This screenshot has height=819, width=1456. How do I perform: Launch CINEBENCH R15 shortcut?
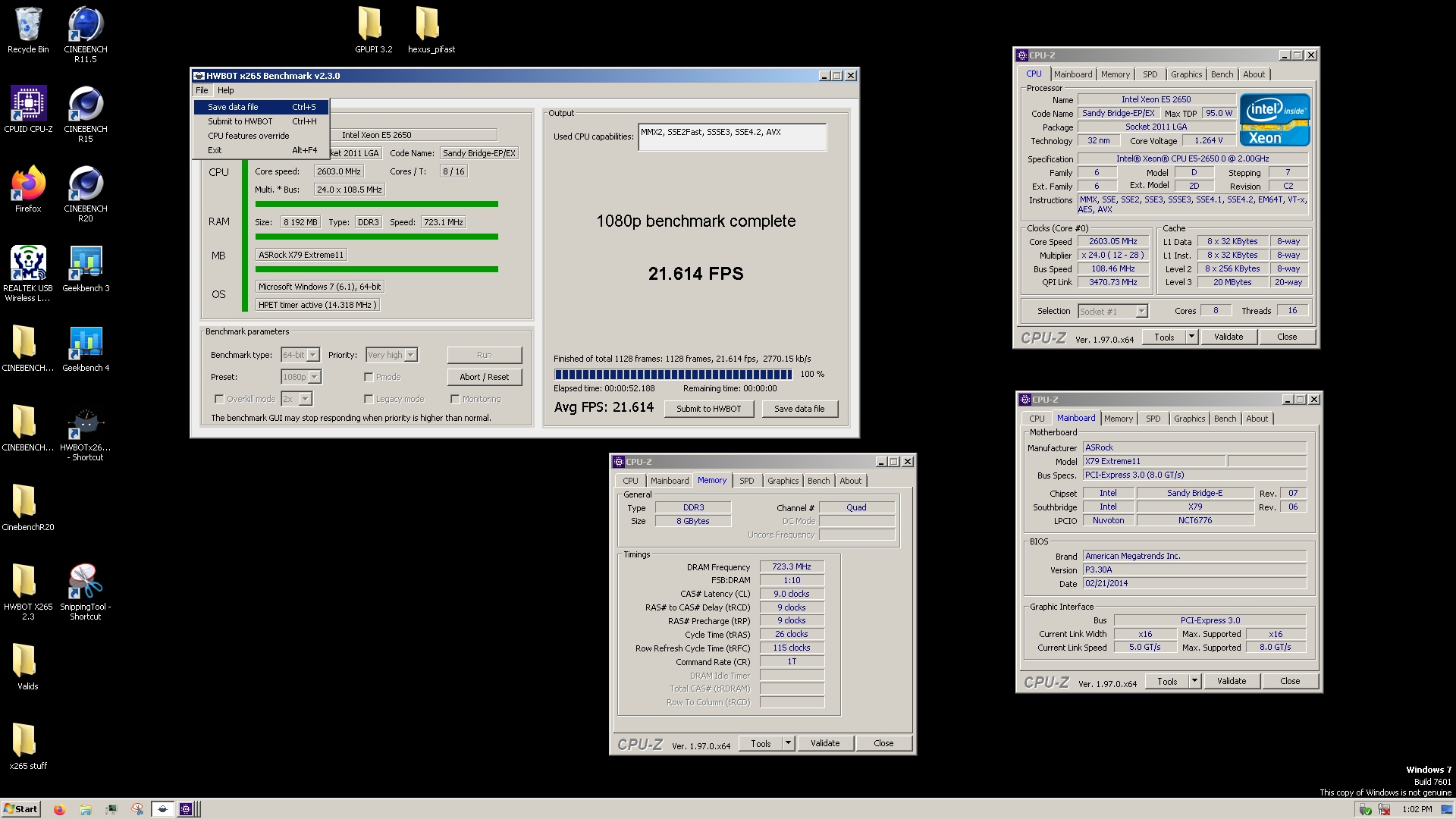85,114
